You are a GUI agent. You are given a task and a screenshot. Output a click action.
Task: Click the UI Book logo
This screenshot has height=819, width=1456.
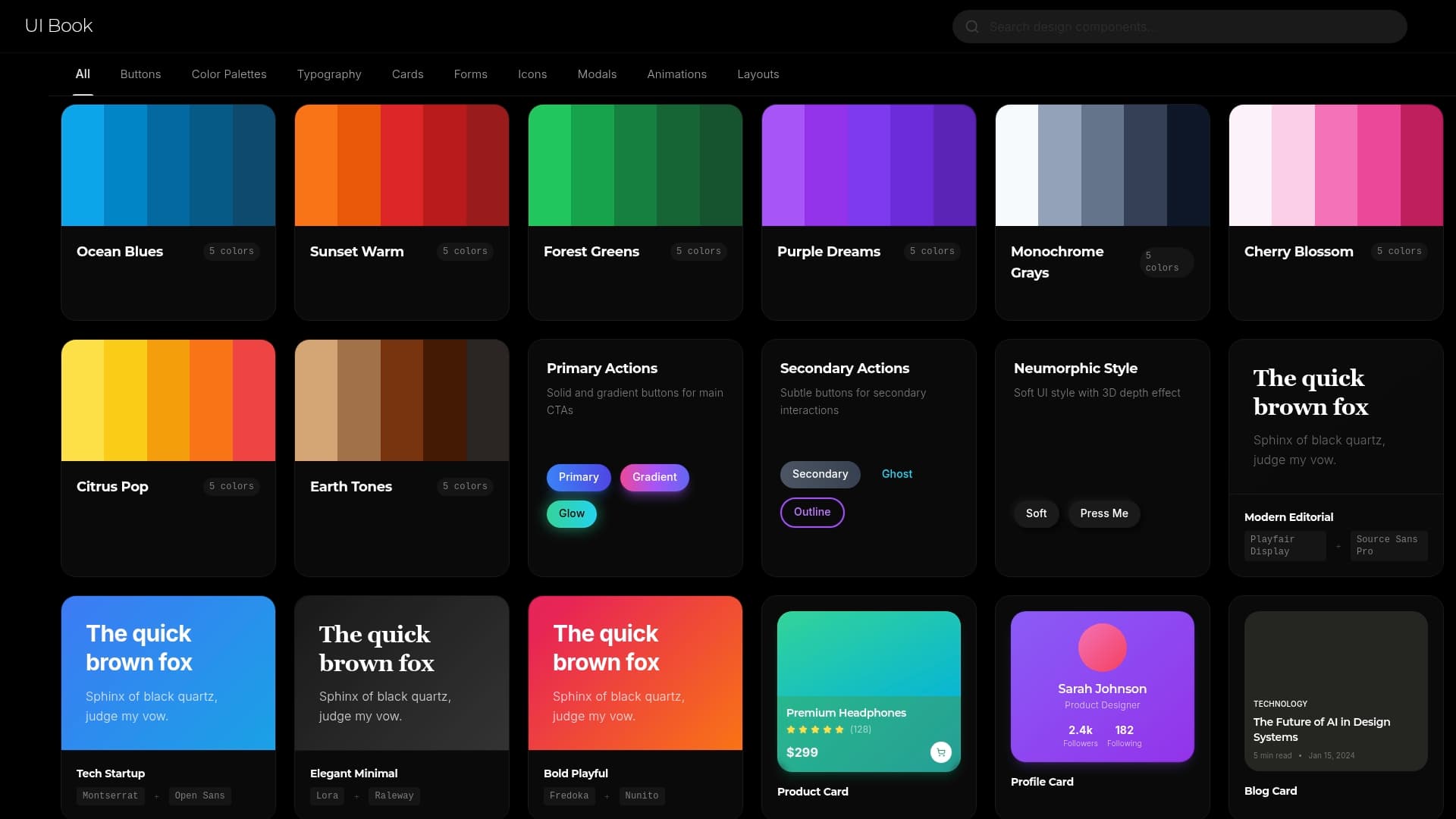tap(58, 25)
